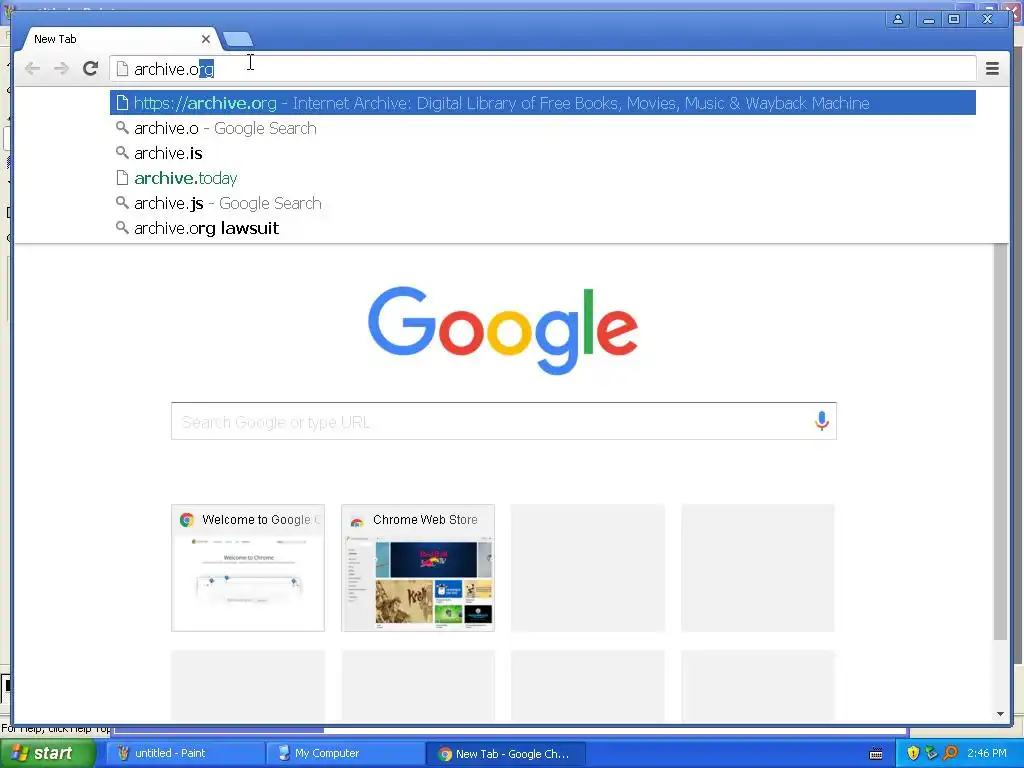Screen dimensions: 1024x768
Task: Go forward using the forward arrow
Action: coord(61,69)
